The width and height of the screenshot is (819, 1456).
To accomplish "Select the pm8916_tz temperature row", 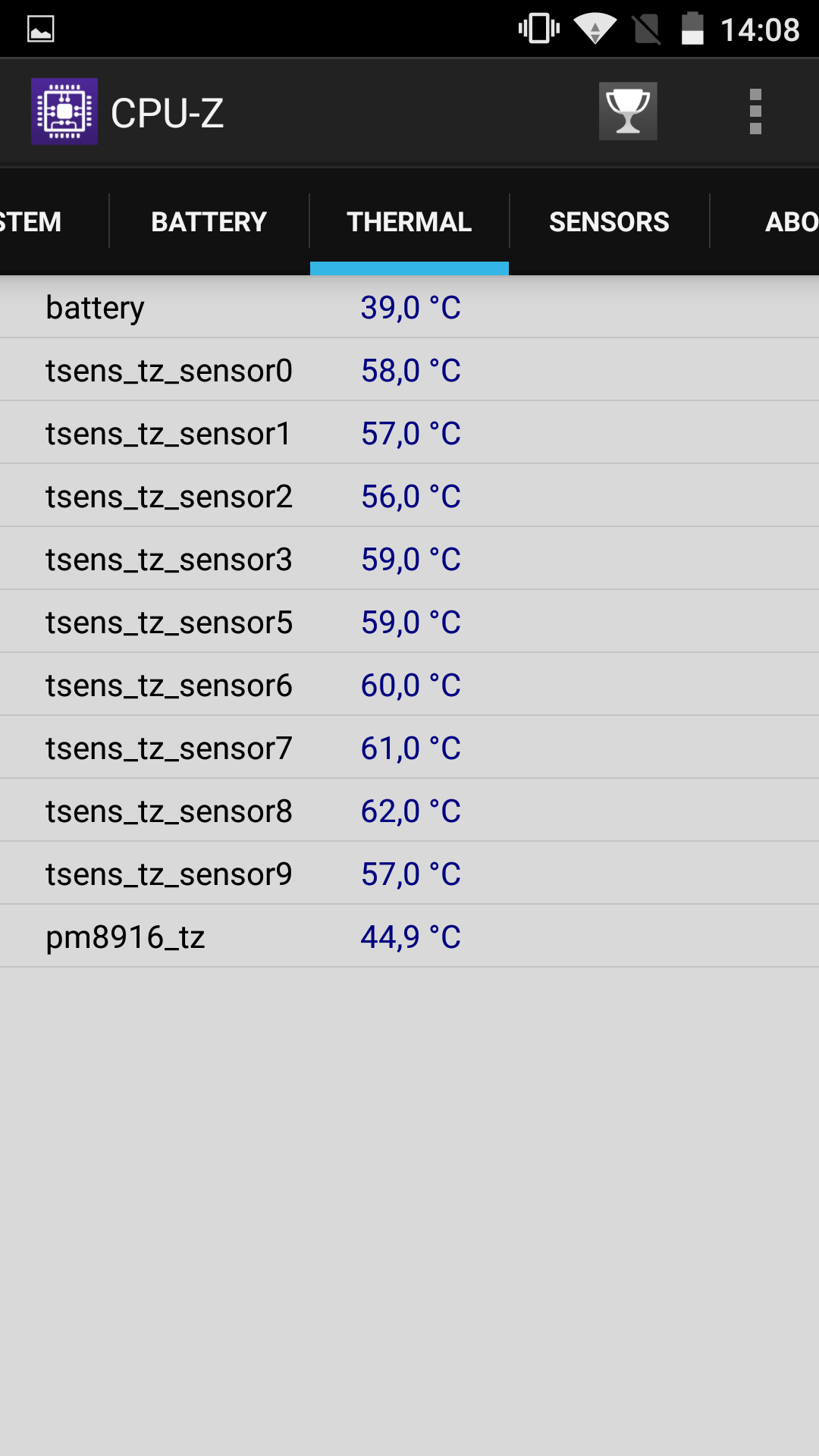I will tap(409, 937).
